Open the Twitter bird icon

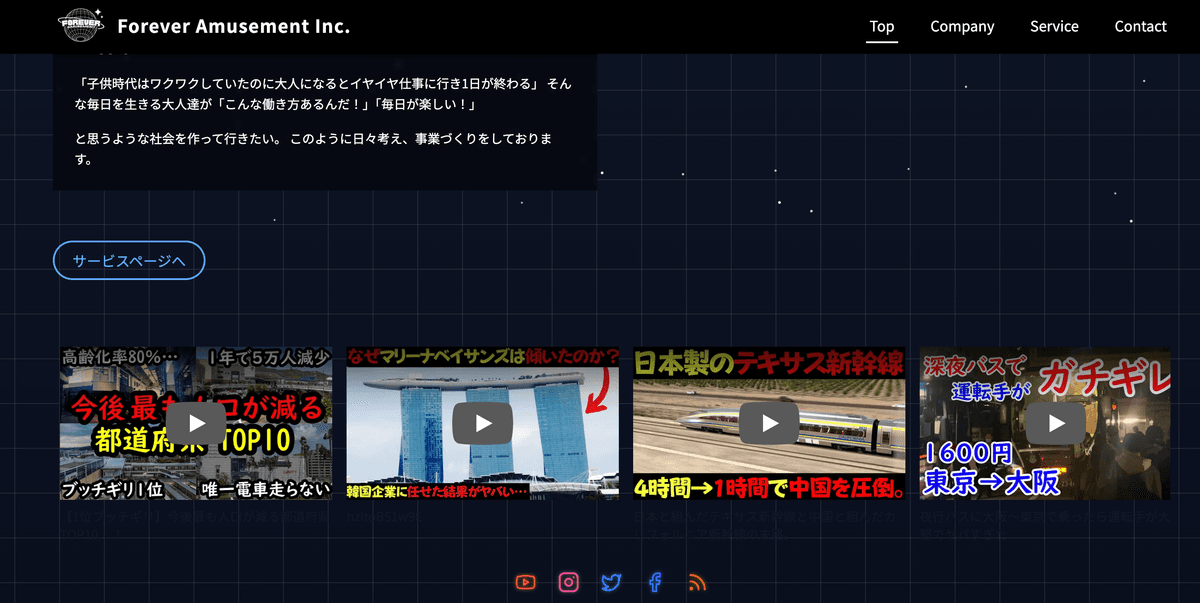[612, 582]
